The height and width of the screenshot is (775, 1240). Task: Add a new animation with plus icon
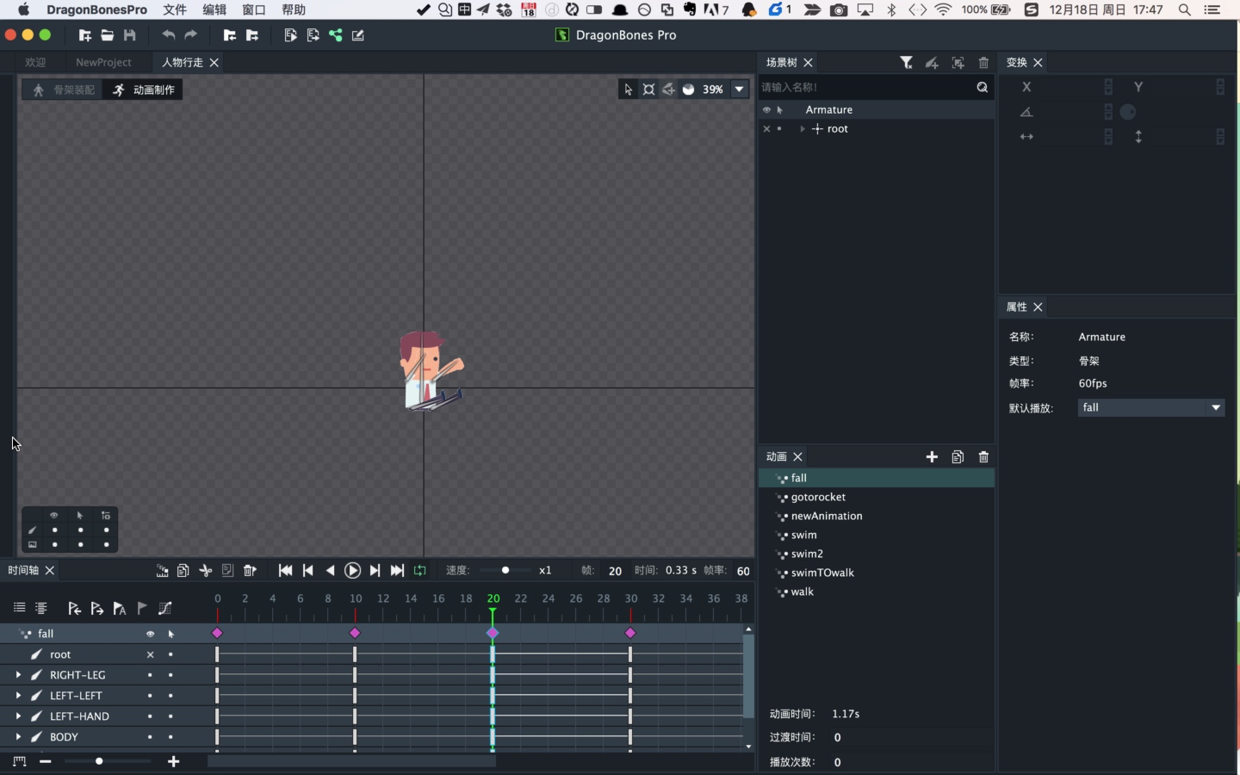pyautogui.click(x=932, y=457)
